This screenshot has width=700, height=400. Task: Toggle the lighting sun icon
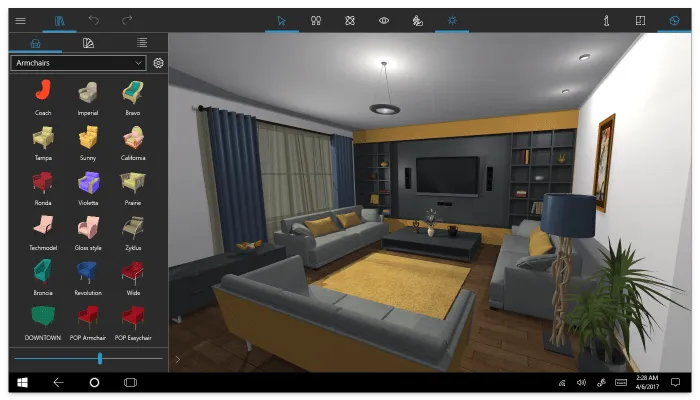click(x=452, y=21)
